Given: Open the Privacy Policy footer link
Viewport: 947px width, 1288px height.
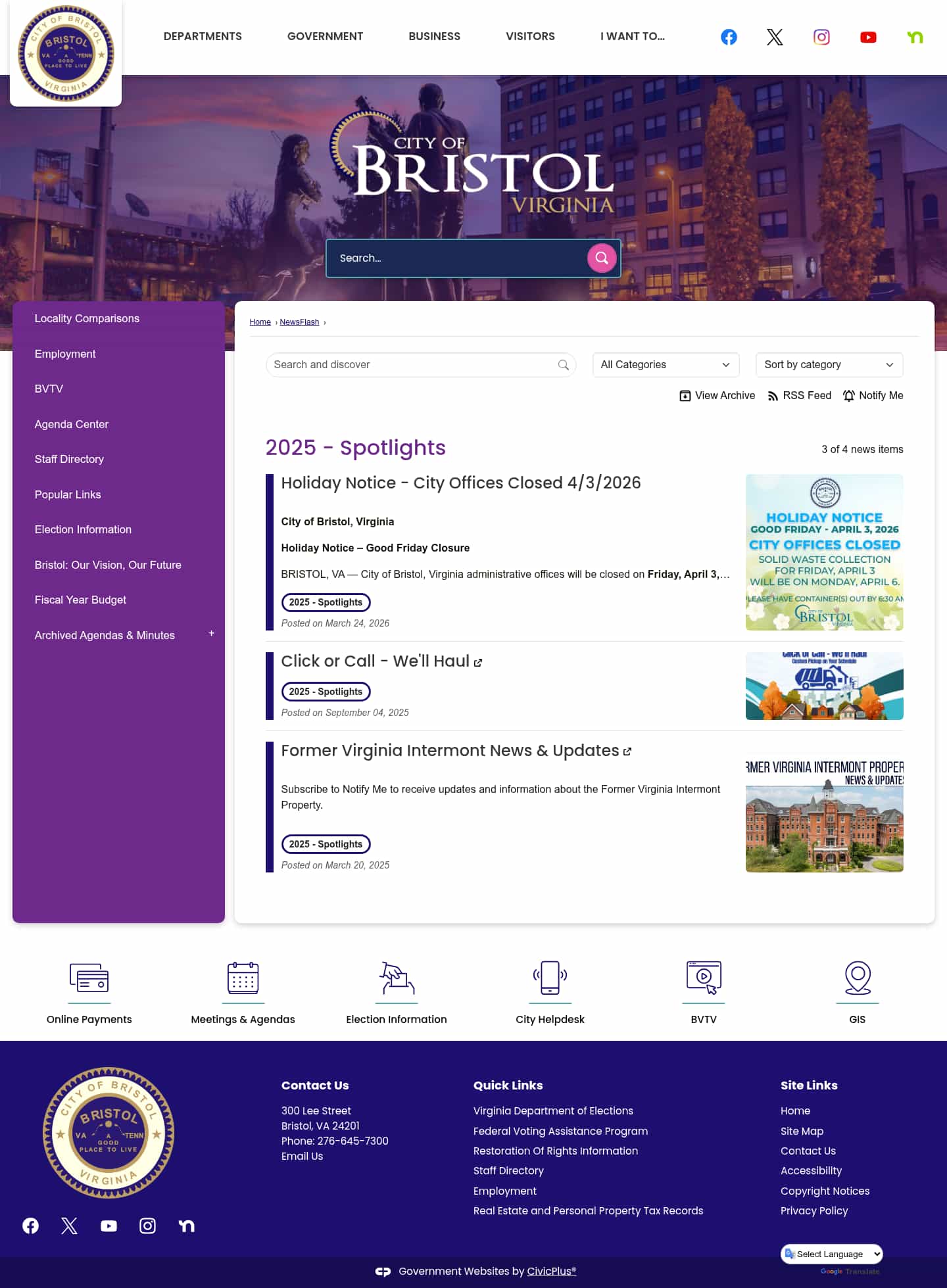Looking at the screenshot, I should tap(814, 1211).
